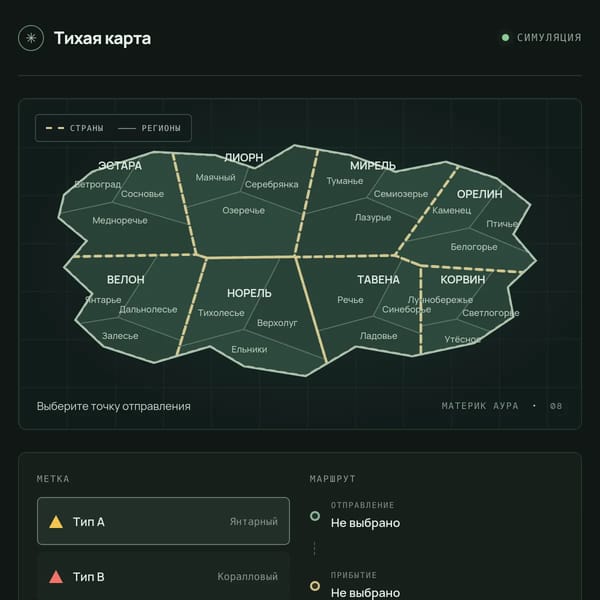Click the coral triangle icon for Тип B

point(56,577)
